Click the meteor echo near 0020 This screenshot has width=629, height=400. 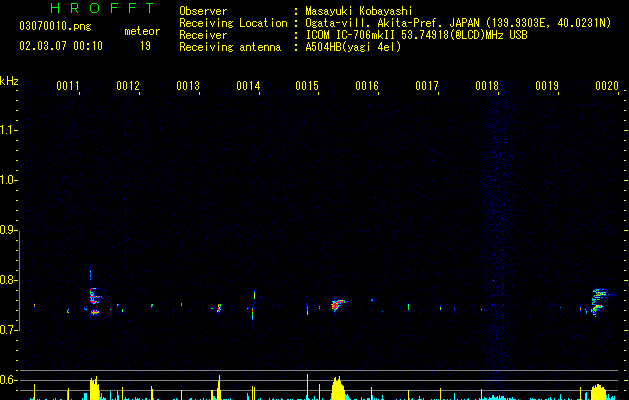point(600,301)
